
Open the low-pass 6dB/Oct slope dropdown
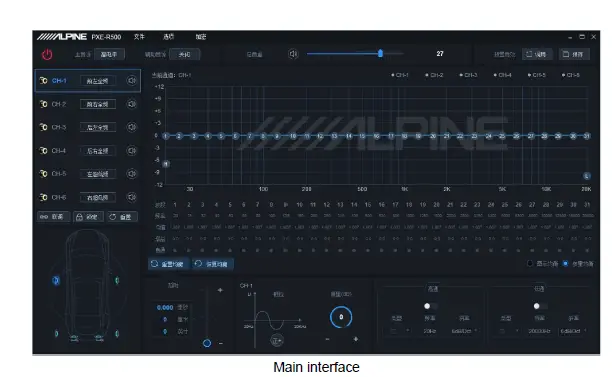(573, 331)
